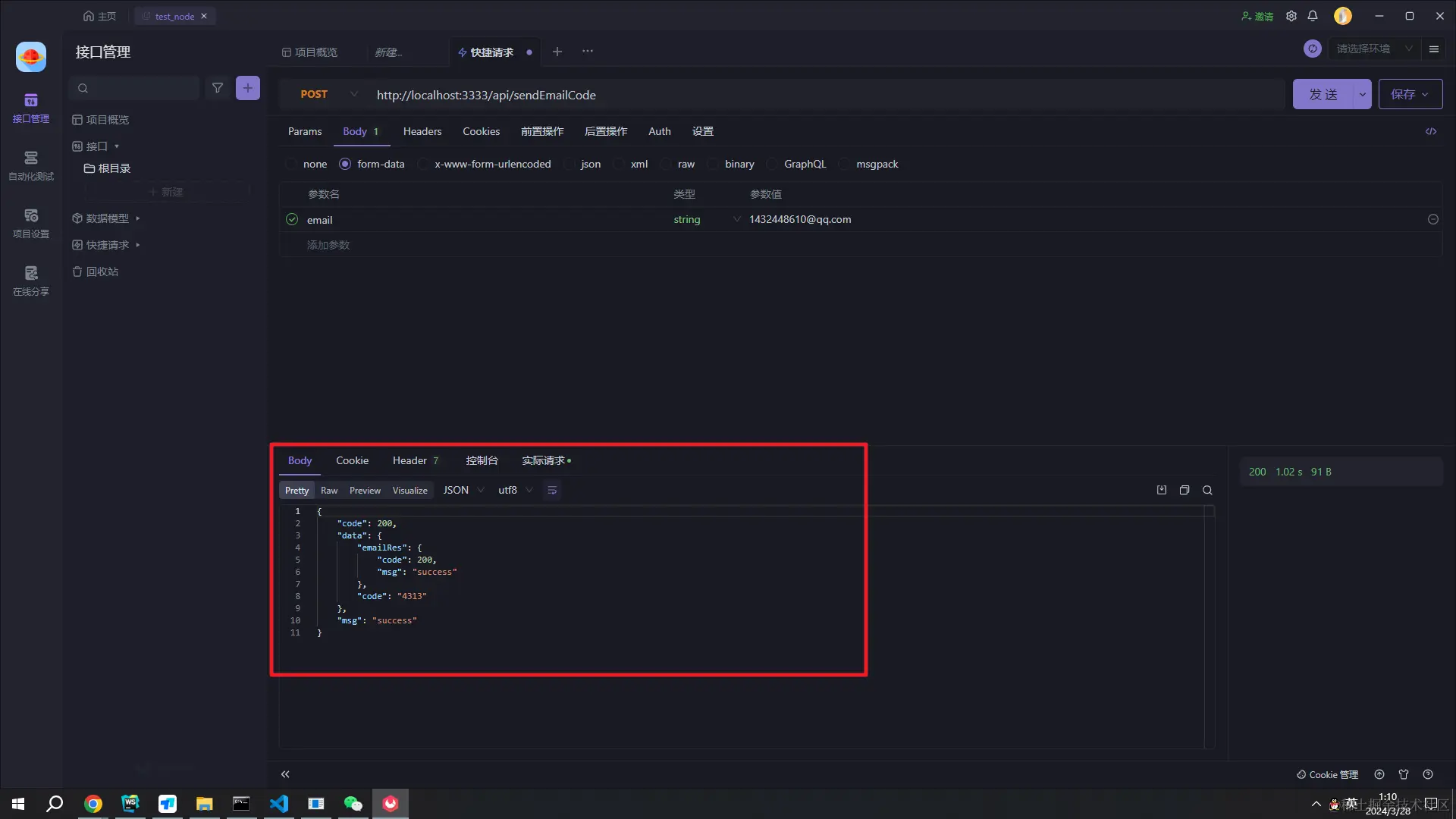Switch to the Headers request tab
The width and height of the screenshot is (1456, 819).
422,131
